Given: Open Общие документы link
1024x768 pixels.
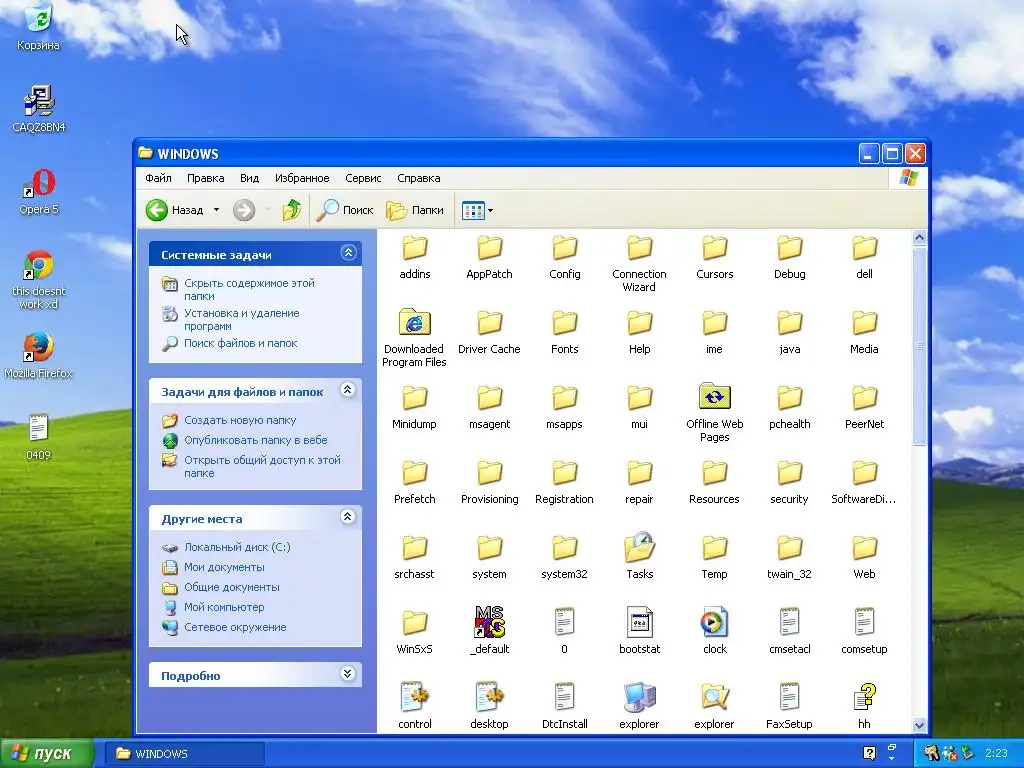Looking at the screenshot, I should click(231, 587).
